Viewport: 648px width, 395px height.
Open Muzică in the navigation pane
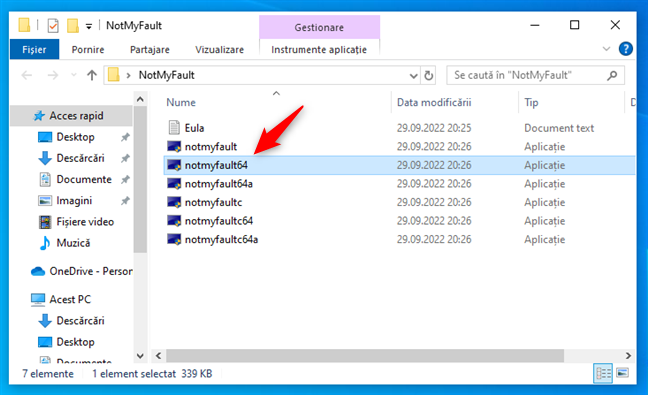(73, 243)
